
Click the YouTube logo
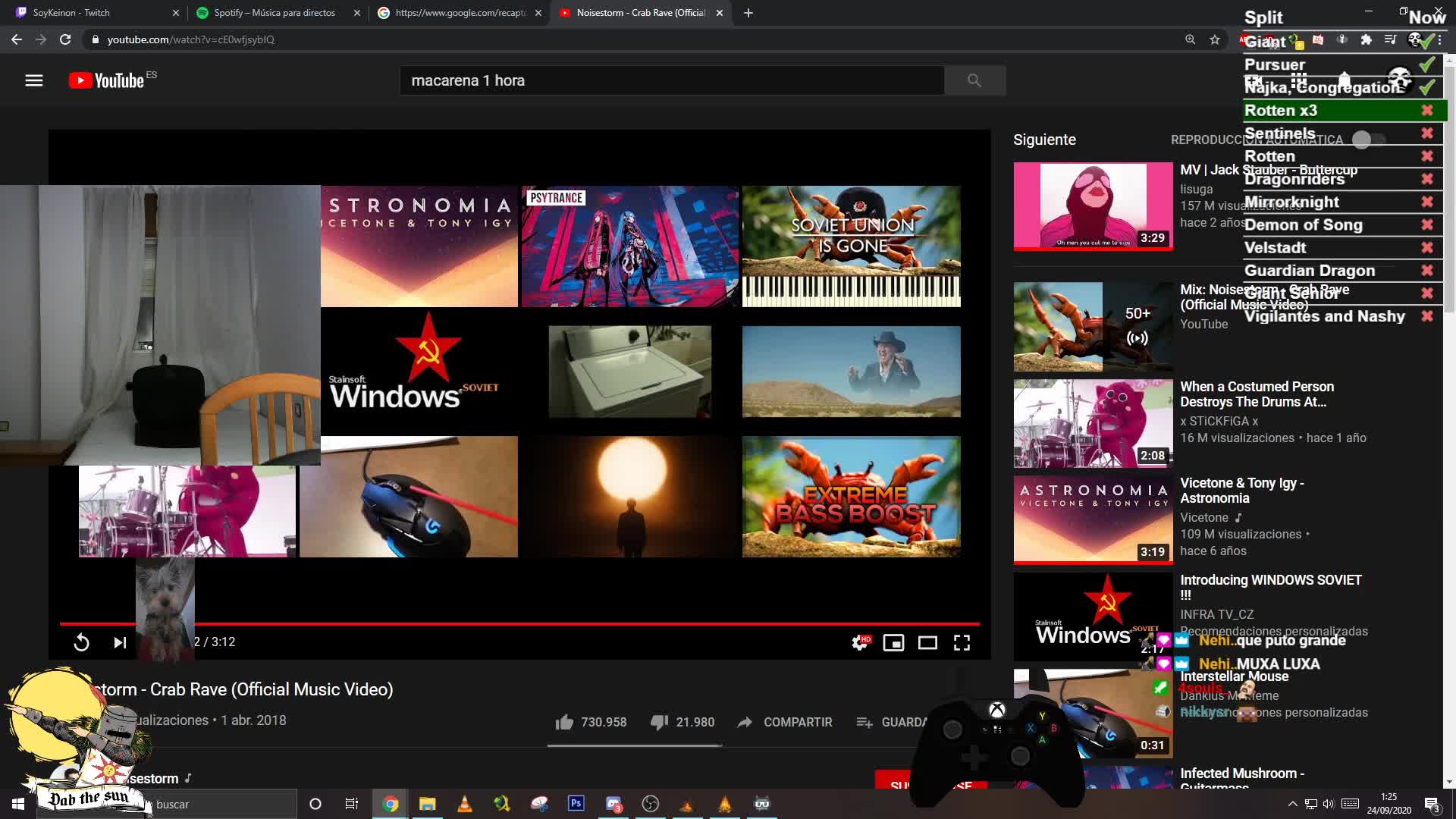(x=106, y=80)
